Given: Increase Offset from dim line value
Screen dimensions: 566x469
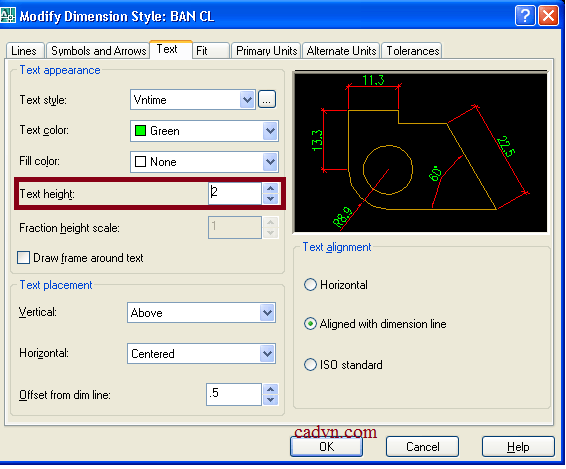Looking at the screenshot, I should [x=270, y=390].
